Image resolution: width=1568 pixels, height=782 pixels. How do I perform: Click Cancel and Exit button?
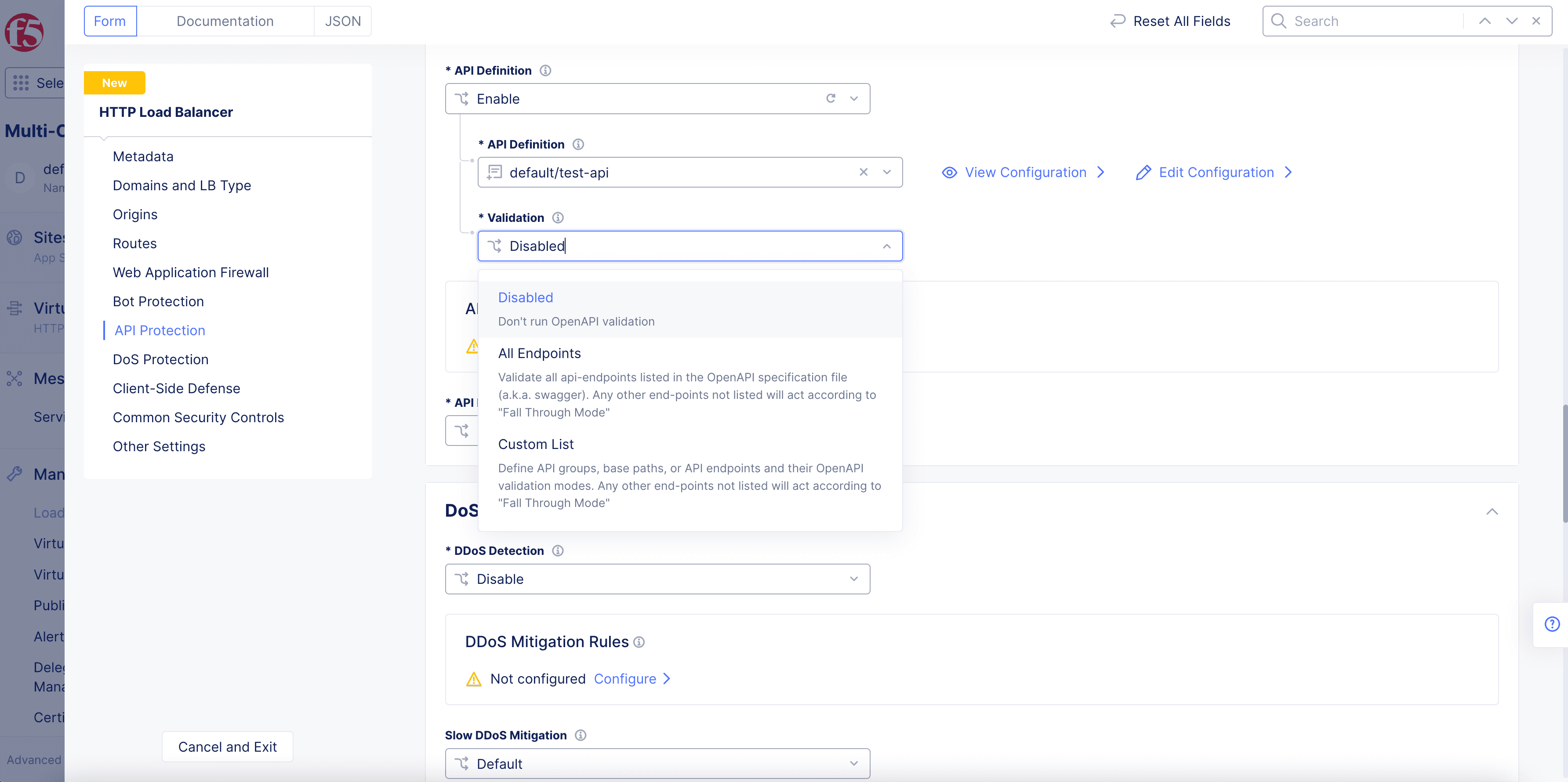point(228,746)
